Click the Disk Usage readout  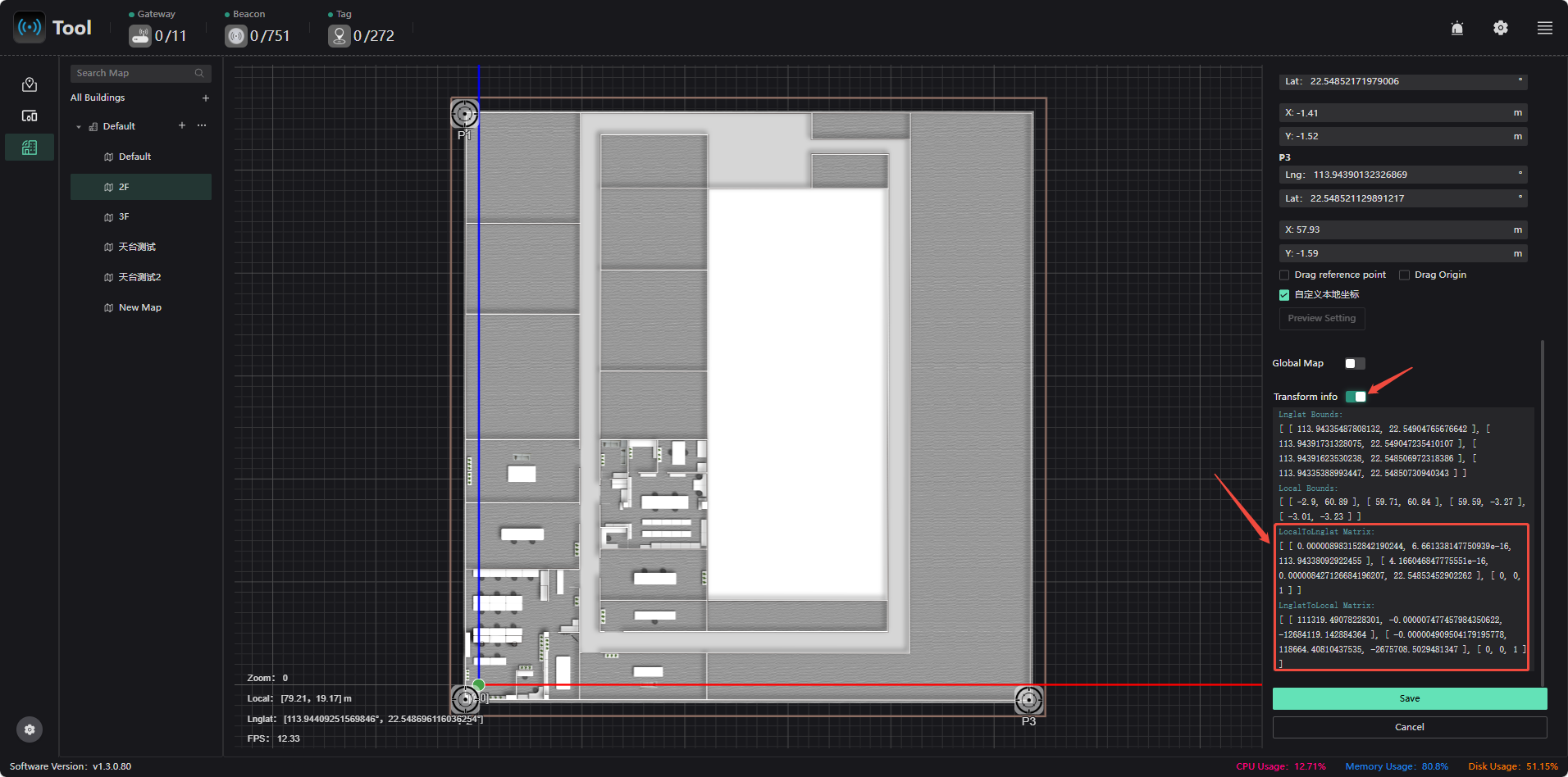coord(1513,766)
